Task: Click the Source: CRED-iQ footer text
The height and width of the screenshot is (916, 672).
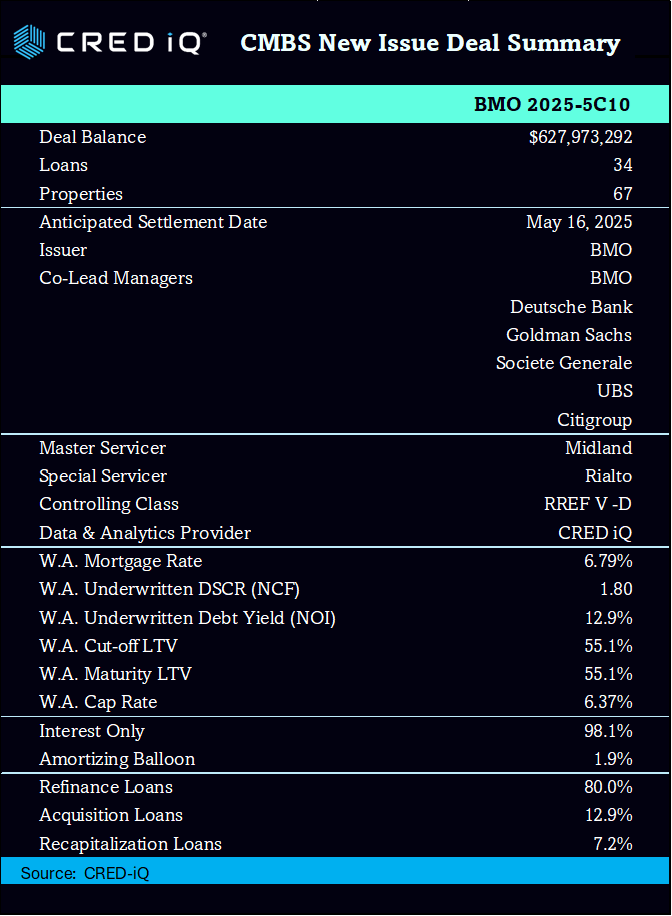Action: click(85, 873)
